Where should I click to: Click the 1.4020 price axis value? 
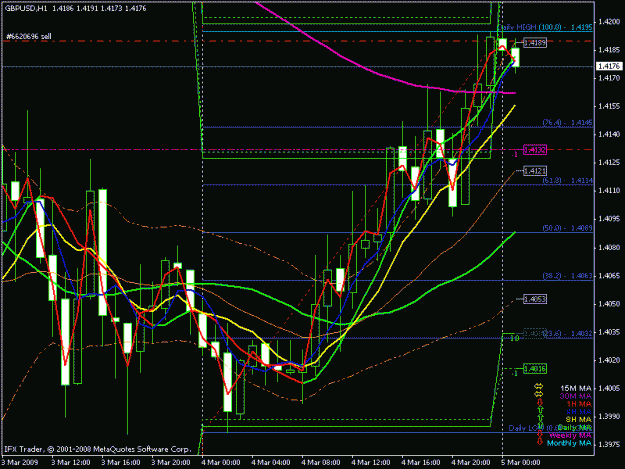609,360
